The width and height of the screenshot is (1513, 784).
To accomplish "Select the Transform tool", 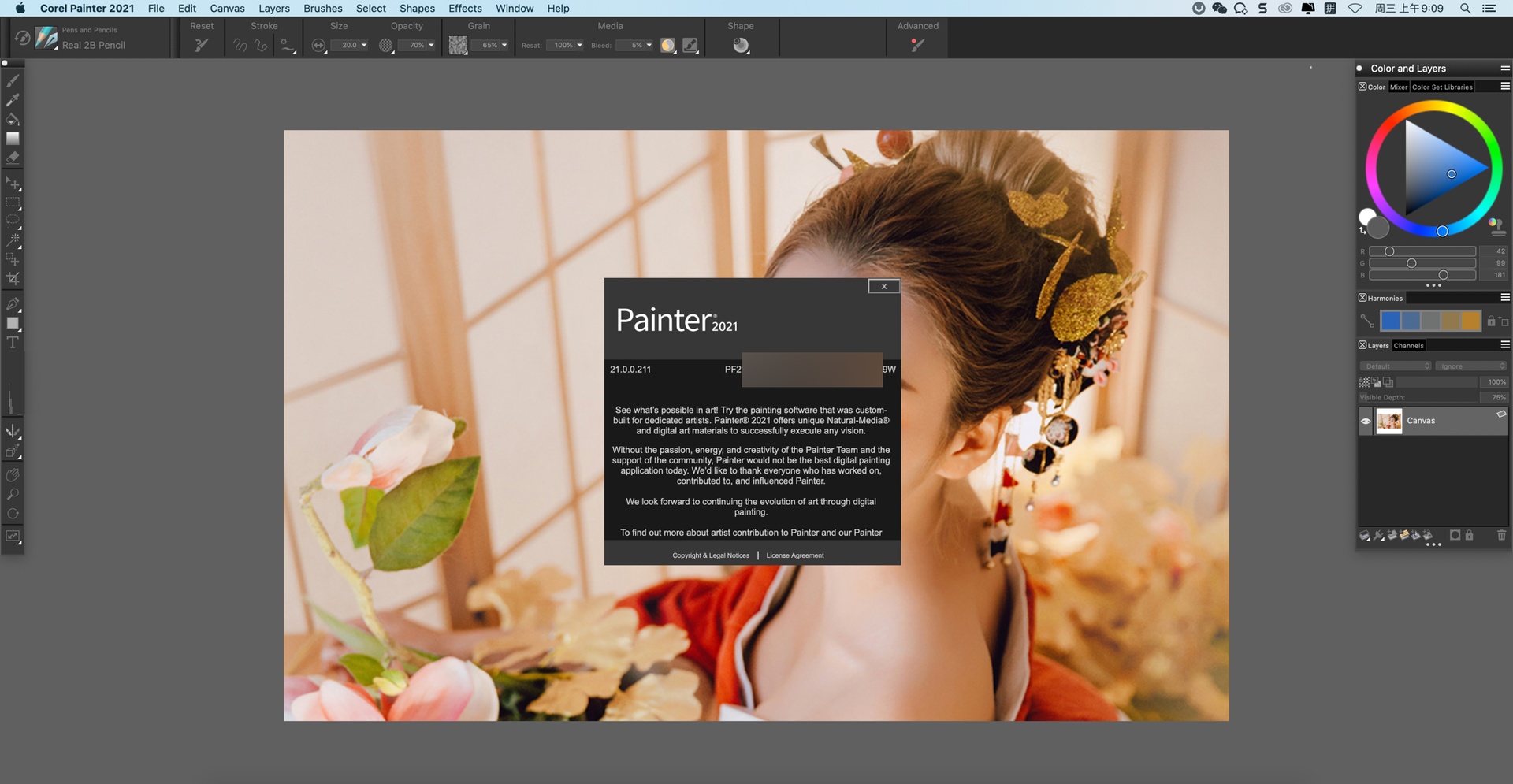I will [13, 258].
